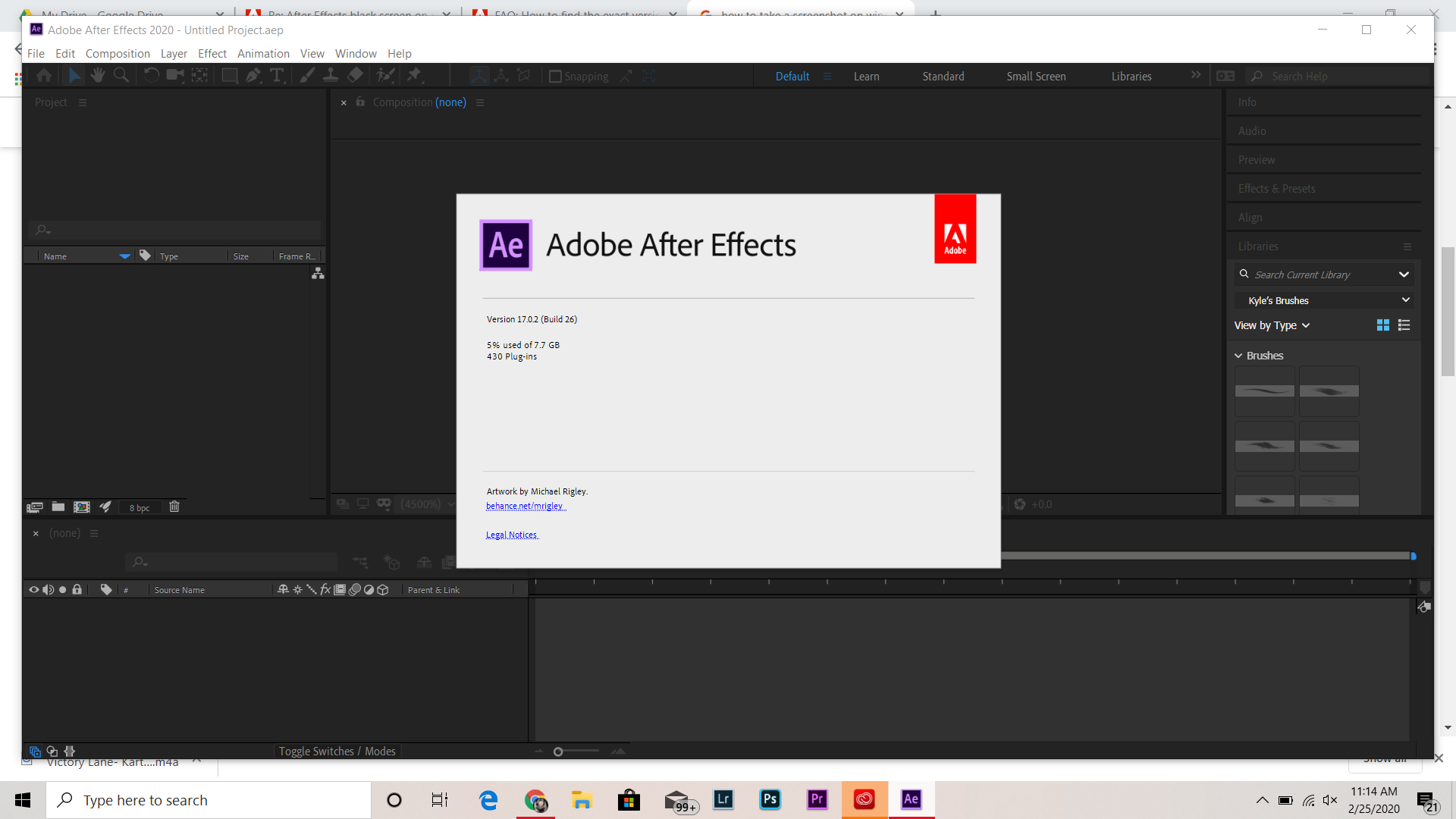This screenshot has width=1456, height=819.
Task: Click the audio mute icon in timeline columns
Action: click(x=48, y=589)
